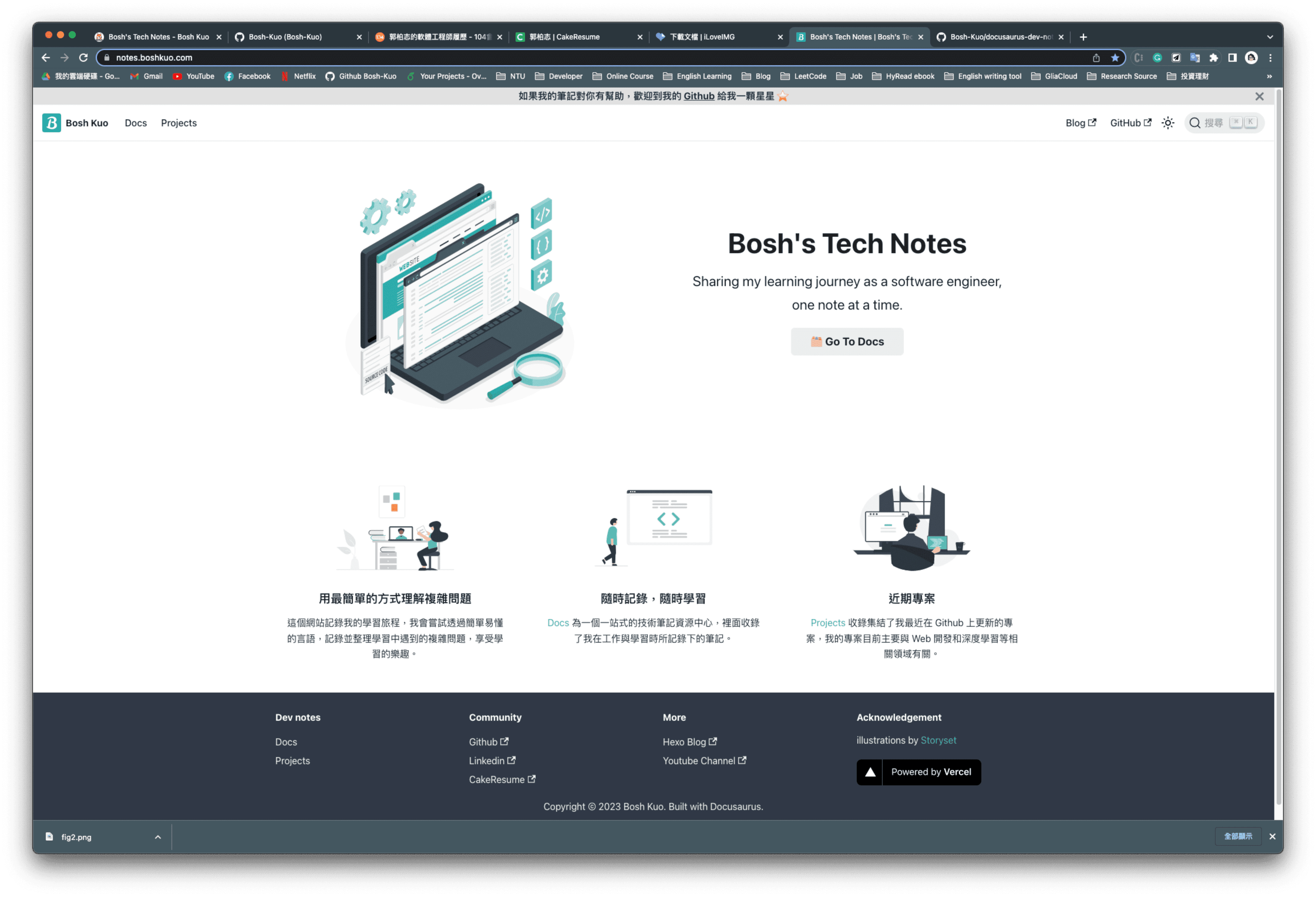
Task: Expand the tab search chevron
Action: tap(1270, 37)
